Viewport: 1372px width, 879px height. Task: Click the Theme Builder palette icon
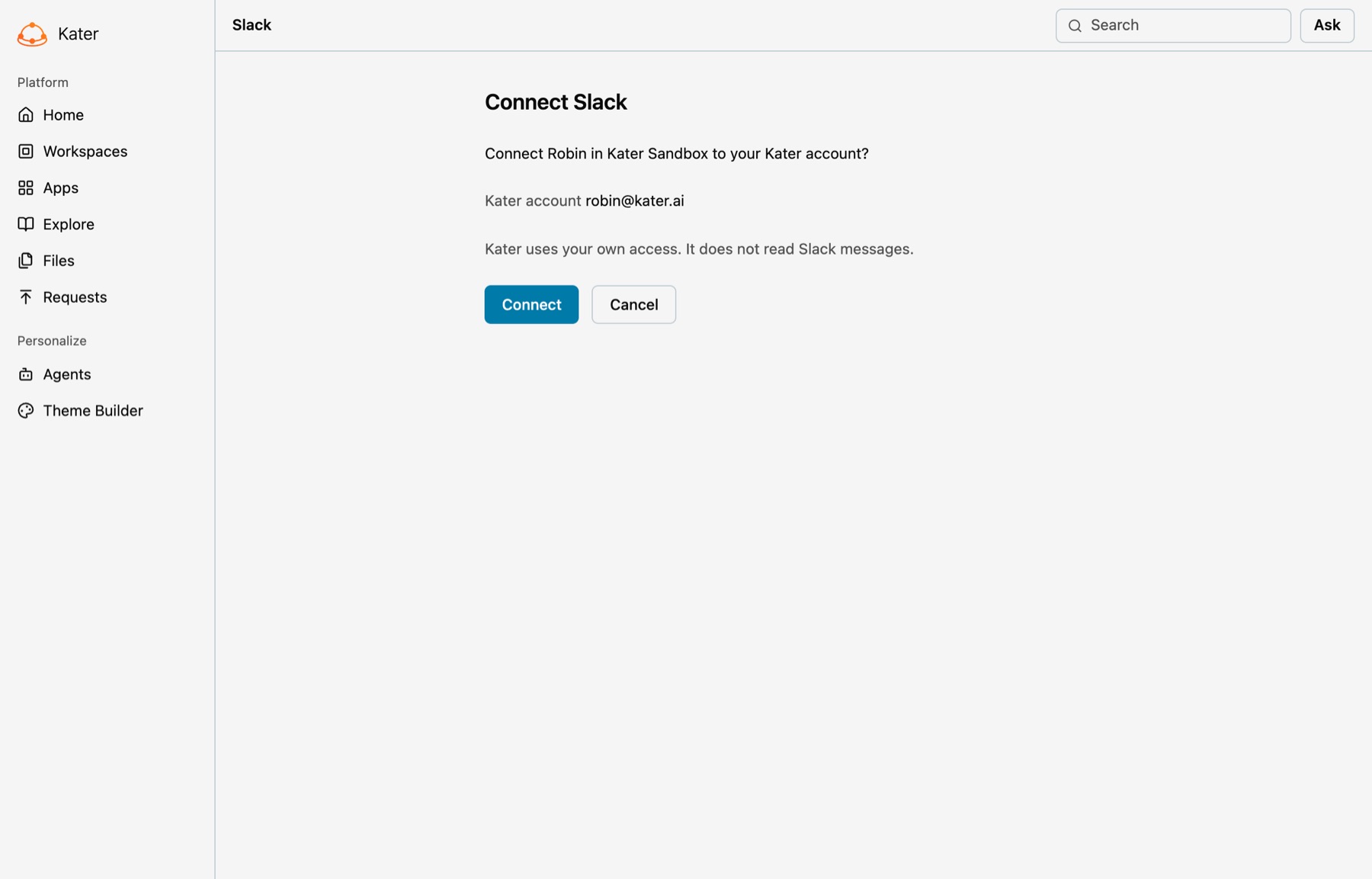coord(26,411)
